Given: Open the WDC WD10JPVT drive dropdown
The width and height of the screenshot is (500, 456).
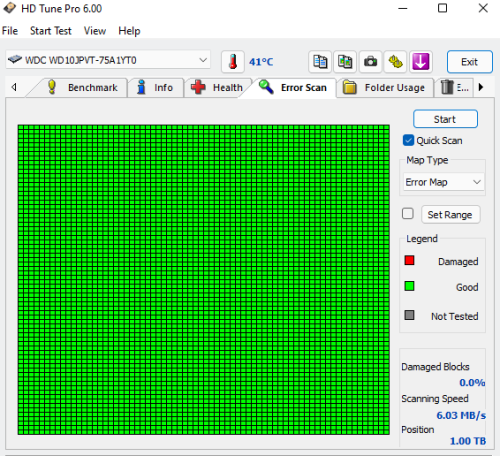Looking at the screenshot, I should [x=108, y=60].
